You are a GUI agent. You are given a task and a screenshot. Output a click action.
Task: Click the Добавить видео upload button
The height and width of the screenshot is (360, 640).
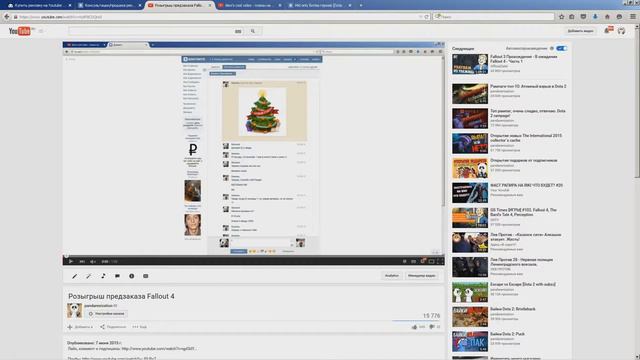(x=580, y=31)
